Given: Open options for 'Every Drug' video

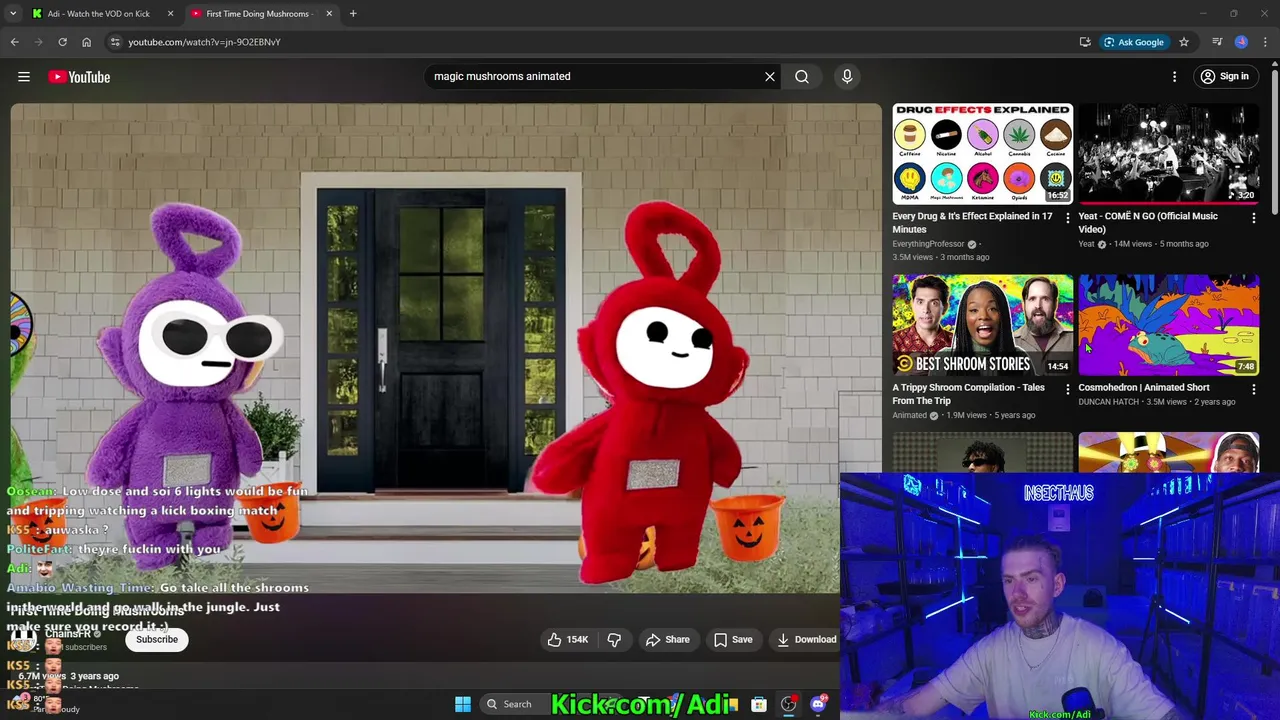Looking at the screenshot, I should [1067, 218].
